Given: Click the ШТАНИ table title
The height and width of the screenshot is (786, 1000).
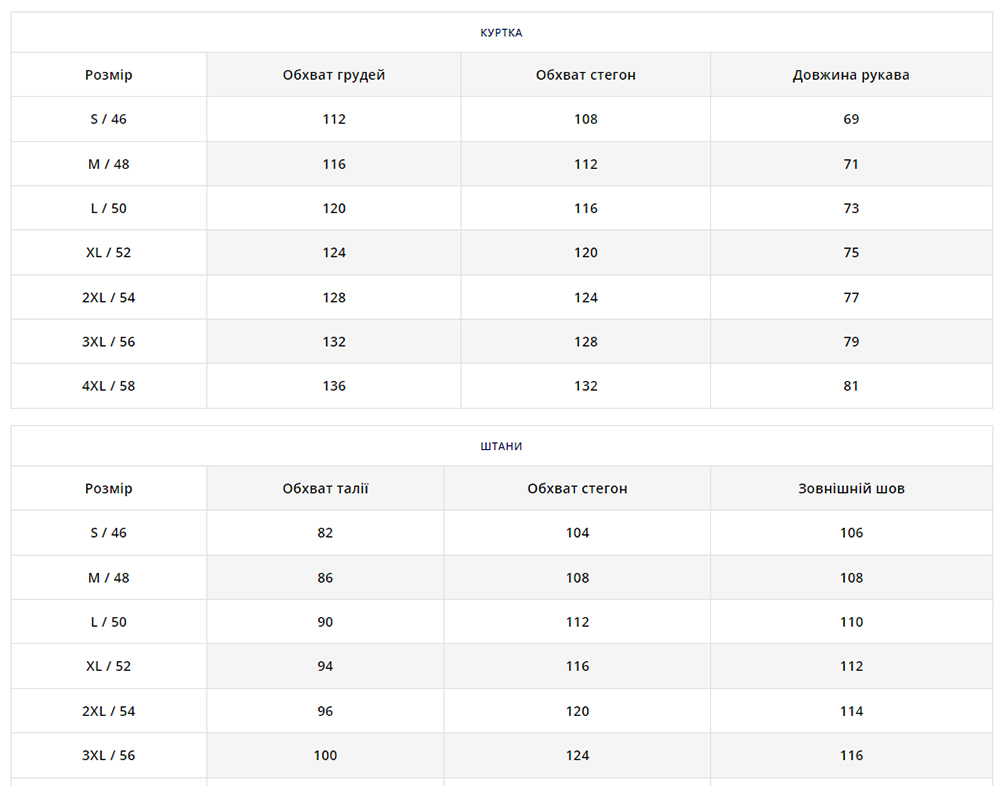Looking at the screenshot, I should click(501, 446).
